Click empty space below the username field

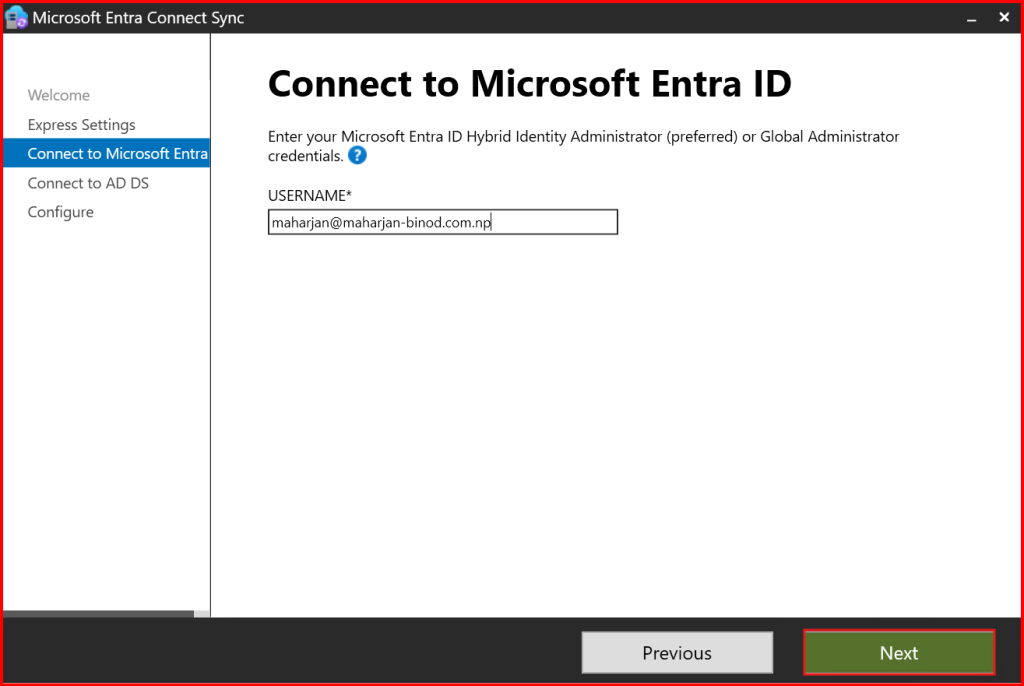pyautogui.click(x=600, y=400)
